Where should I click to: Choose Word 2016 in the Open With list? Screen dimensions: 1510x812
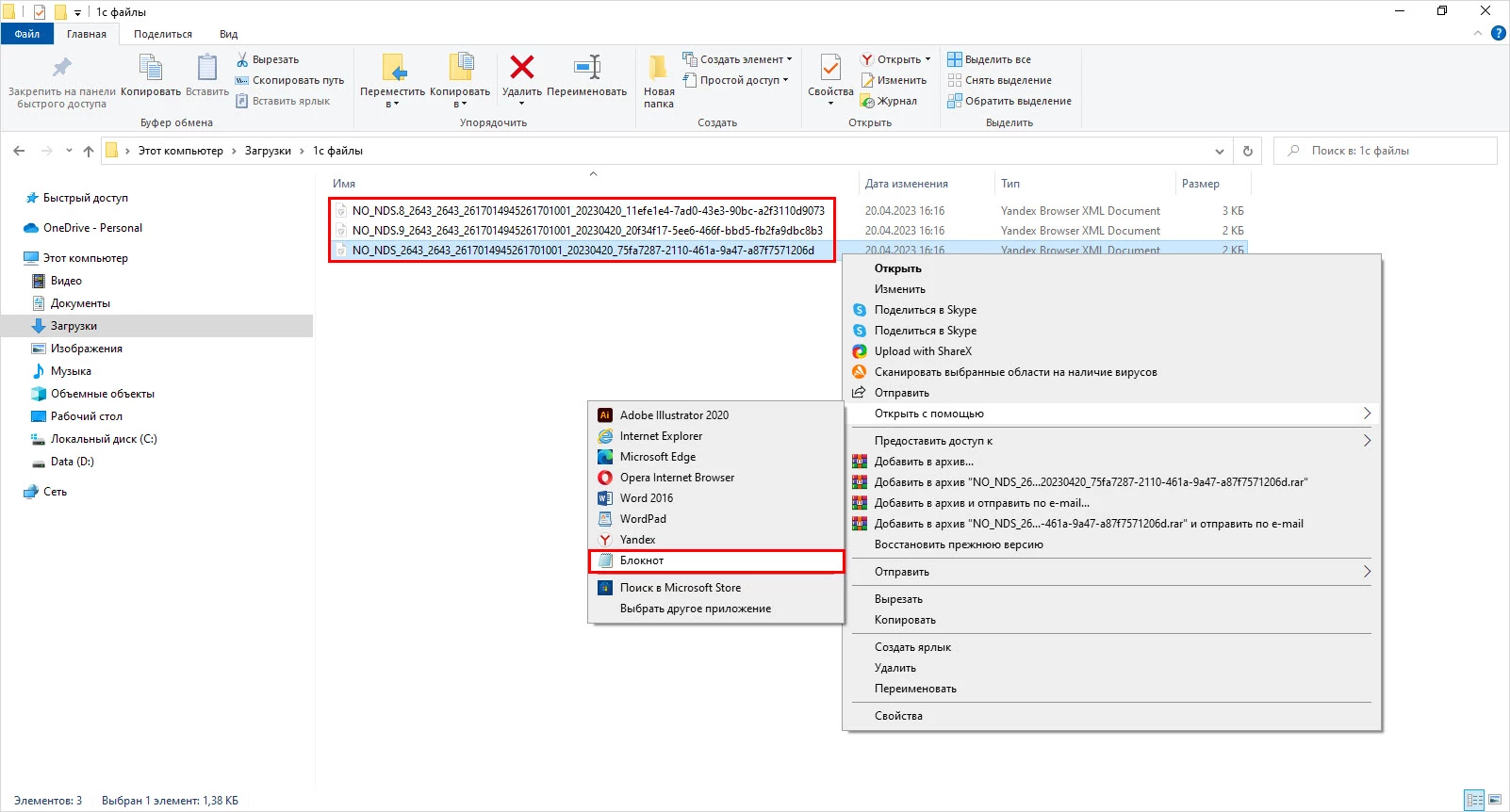(x=715, y=498)
